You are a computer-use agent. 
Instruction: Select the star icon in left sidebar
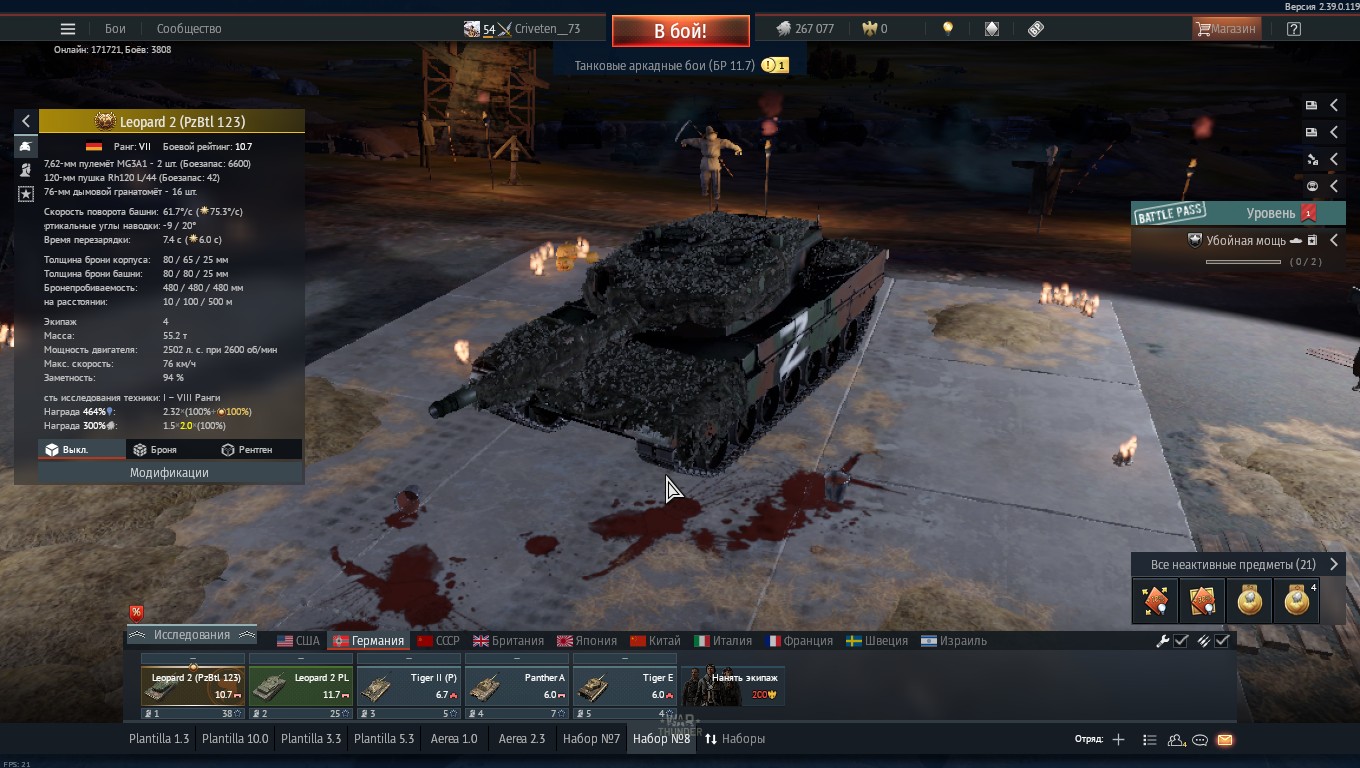pyautogui.click(x=26, y=193)
